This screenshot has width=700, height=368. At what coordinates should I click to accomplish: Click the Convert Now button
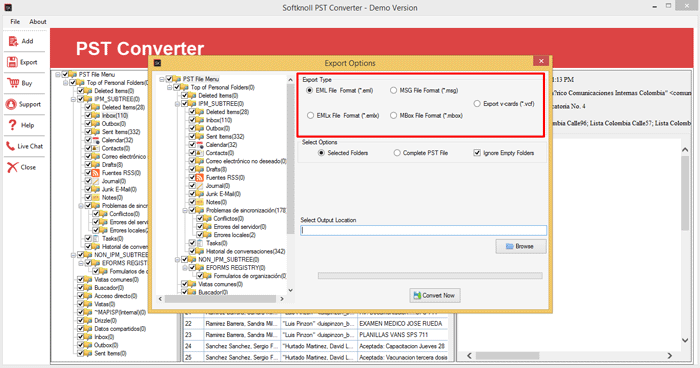pyautogui.click(x=435, y=295)
